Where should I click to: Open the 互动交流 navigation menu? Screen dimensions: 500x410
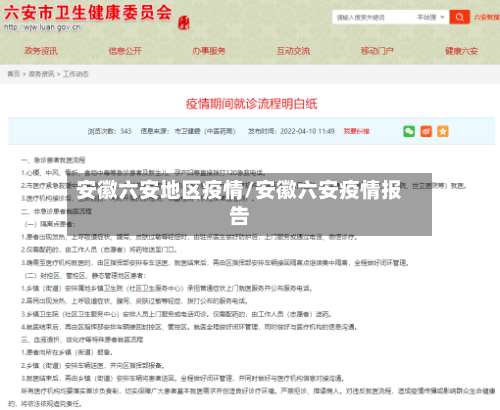coord(293,51)
